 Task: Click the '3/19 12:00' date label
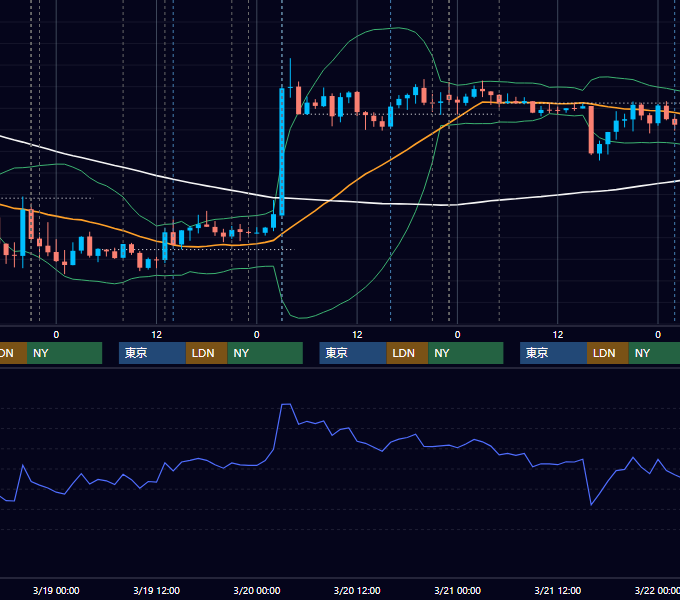click(x=156, y=590)
